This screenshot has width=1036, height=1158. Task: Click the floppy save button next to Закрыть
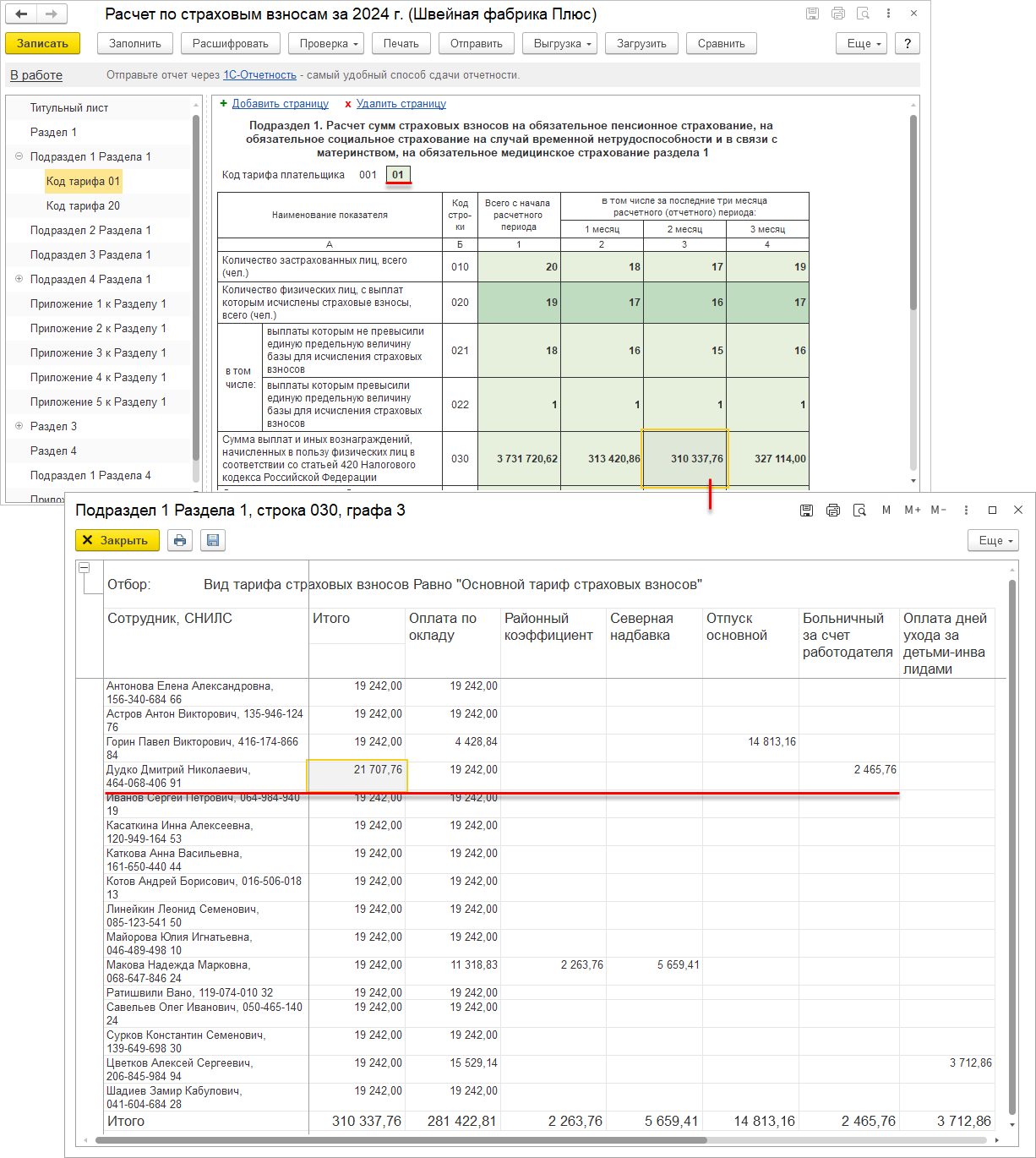(x=213, y=540)
